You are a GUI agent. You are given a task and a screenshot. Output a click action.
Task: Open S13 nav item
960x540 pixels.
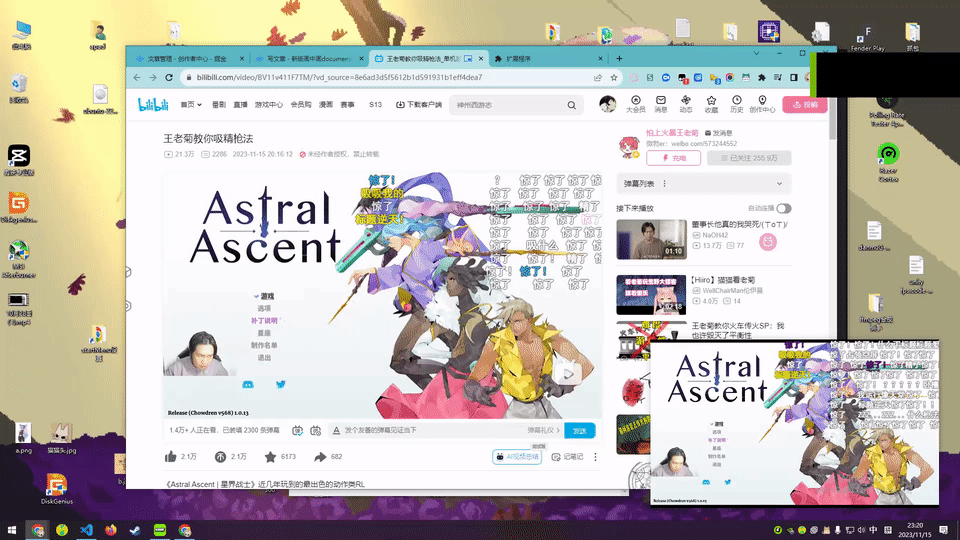click(x=375, y=105)
